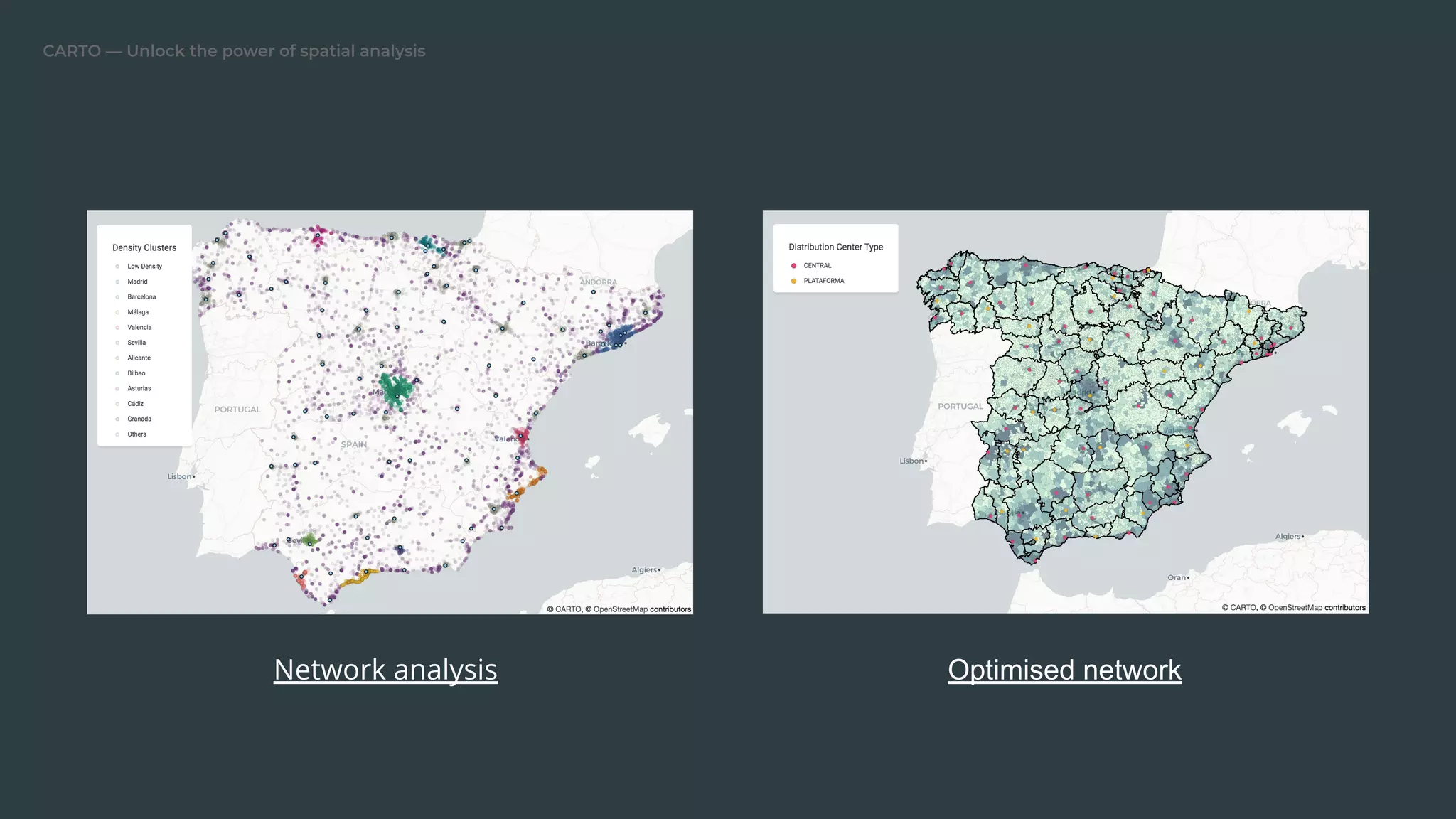Click the Optimised network map thumbnail
The width and height of the screenshot is (1456, 819).
pos(1065,412)
